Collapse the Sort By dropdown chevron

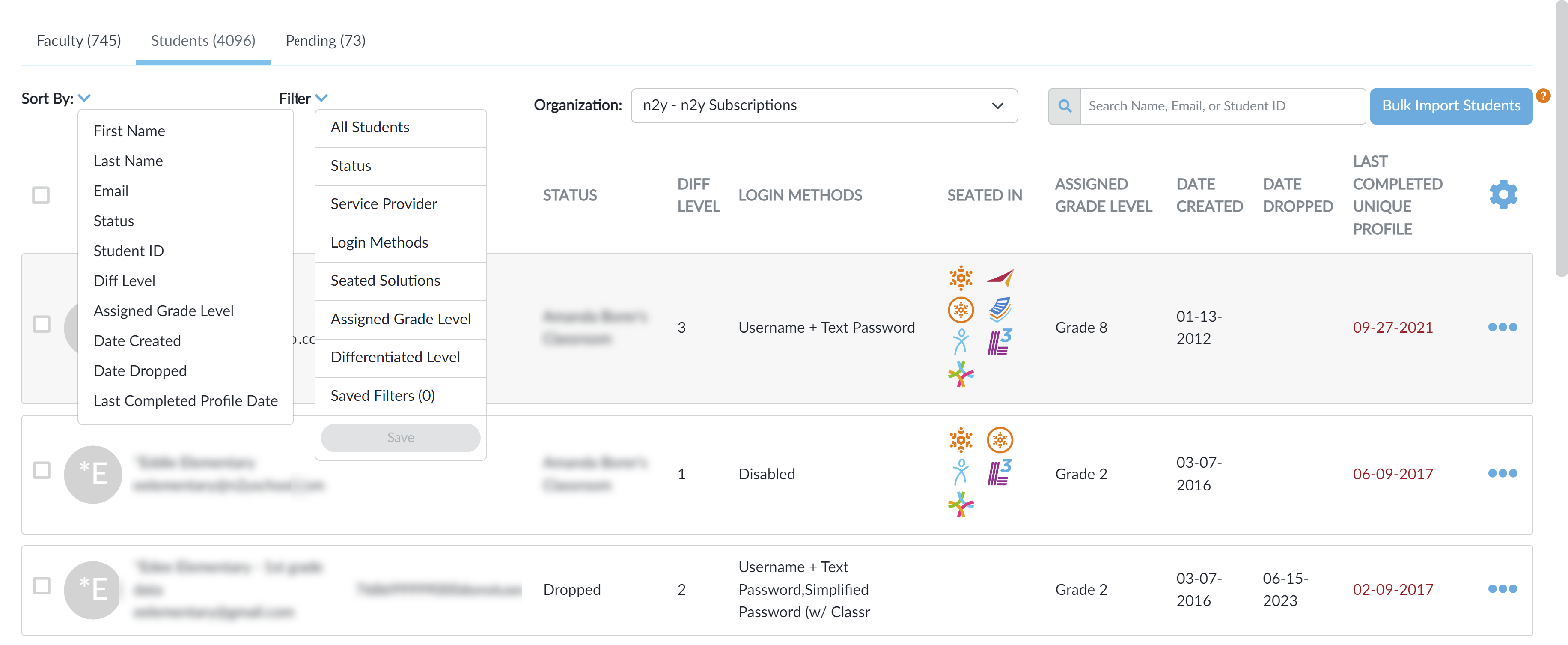pyautogui.click(x=85, y=98)
